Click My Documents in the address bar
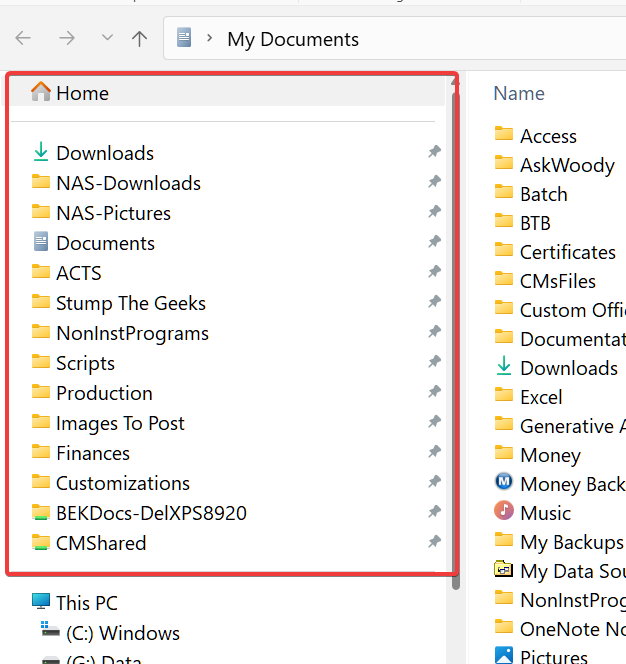 (293, 40)
